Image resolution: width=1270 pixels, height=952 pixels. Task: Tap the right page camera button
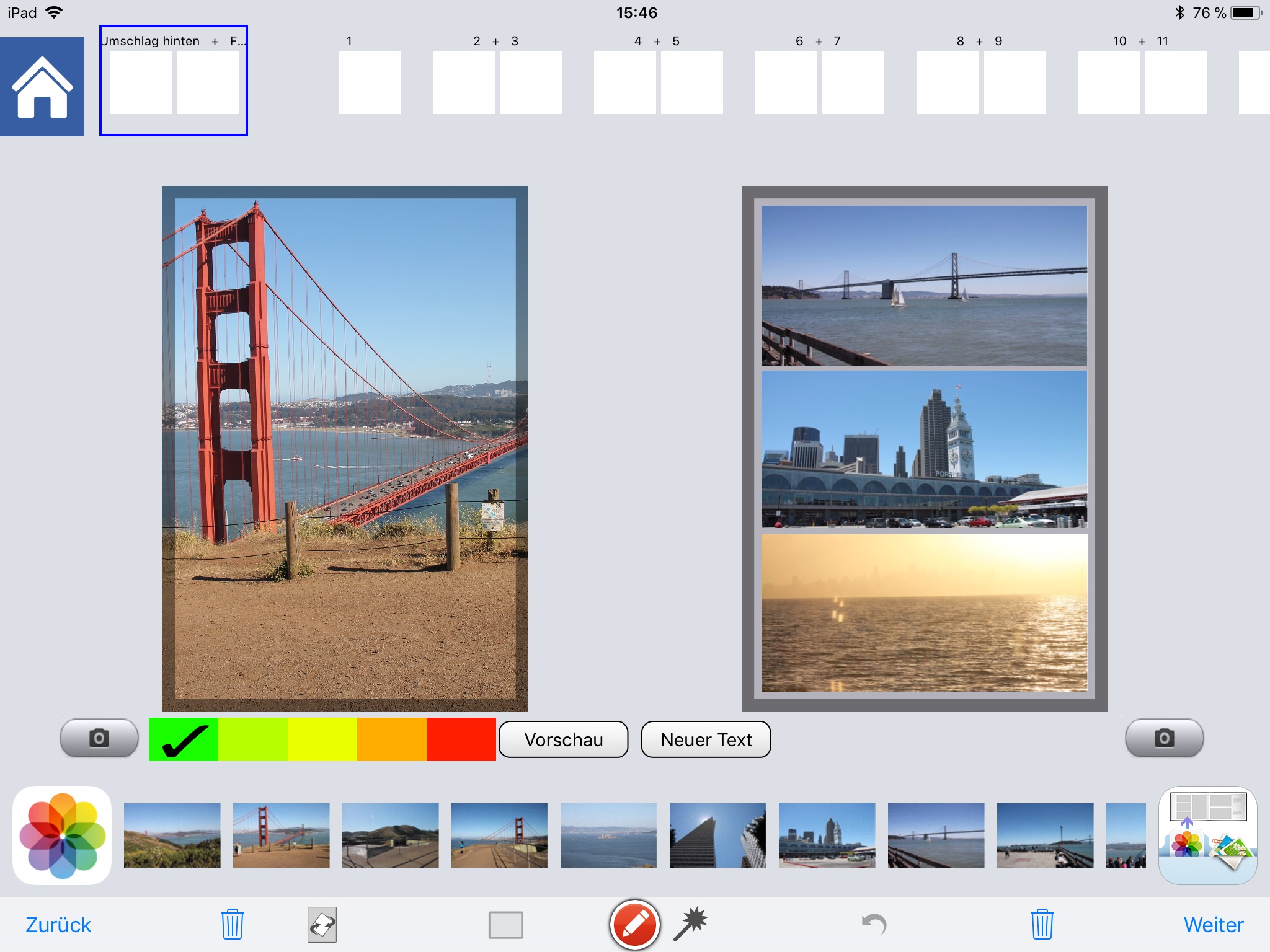[1164, 738]
